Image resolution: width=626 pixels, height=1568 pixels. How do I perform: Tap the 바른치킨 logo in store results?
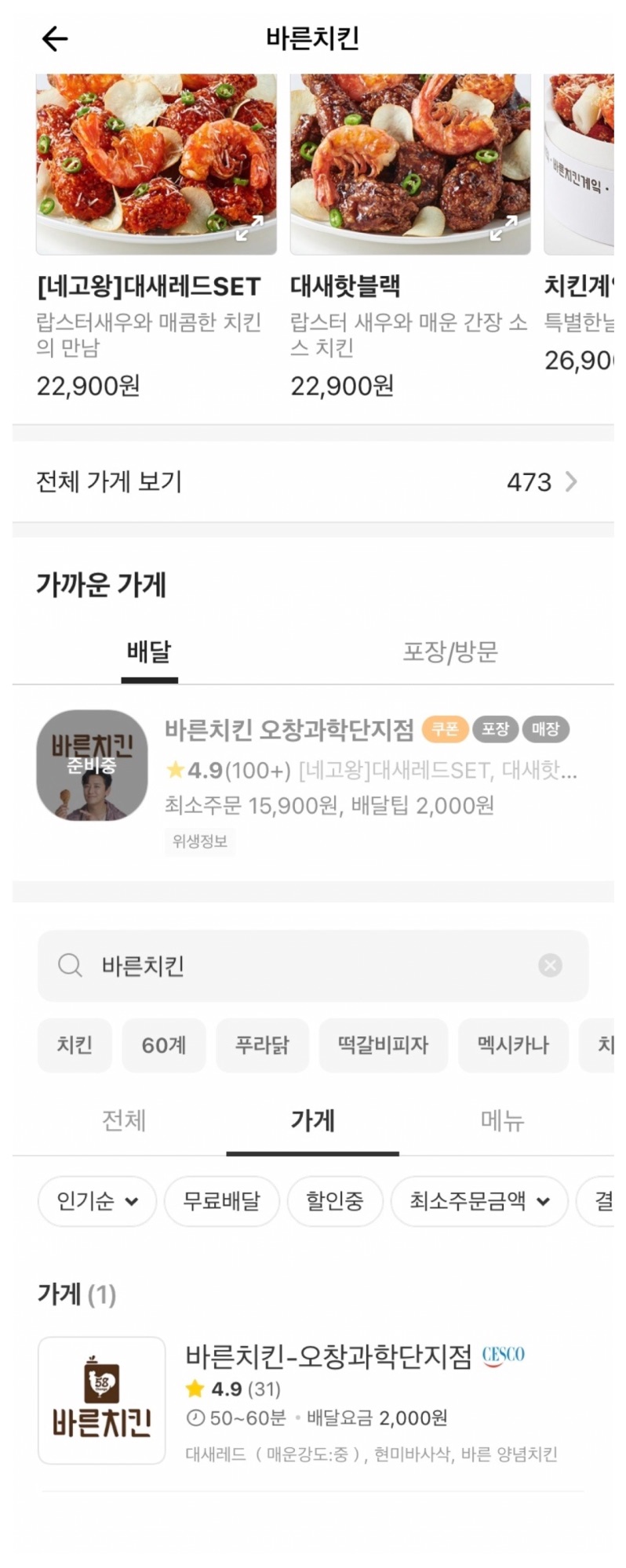102,1400
